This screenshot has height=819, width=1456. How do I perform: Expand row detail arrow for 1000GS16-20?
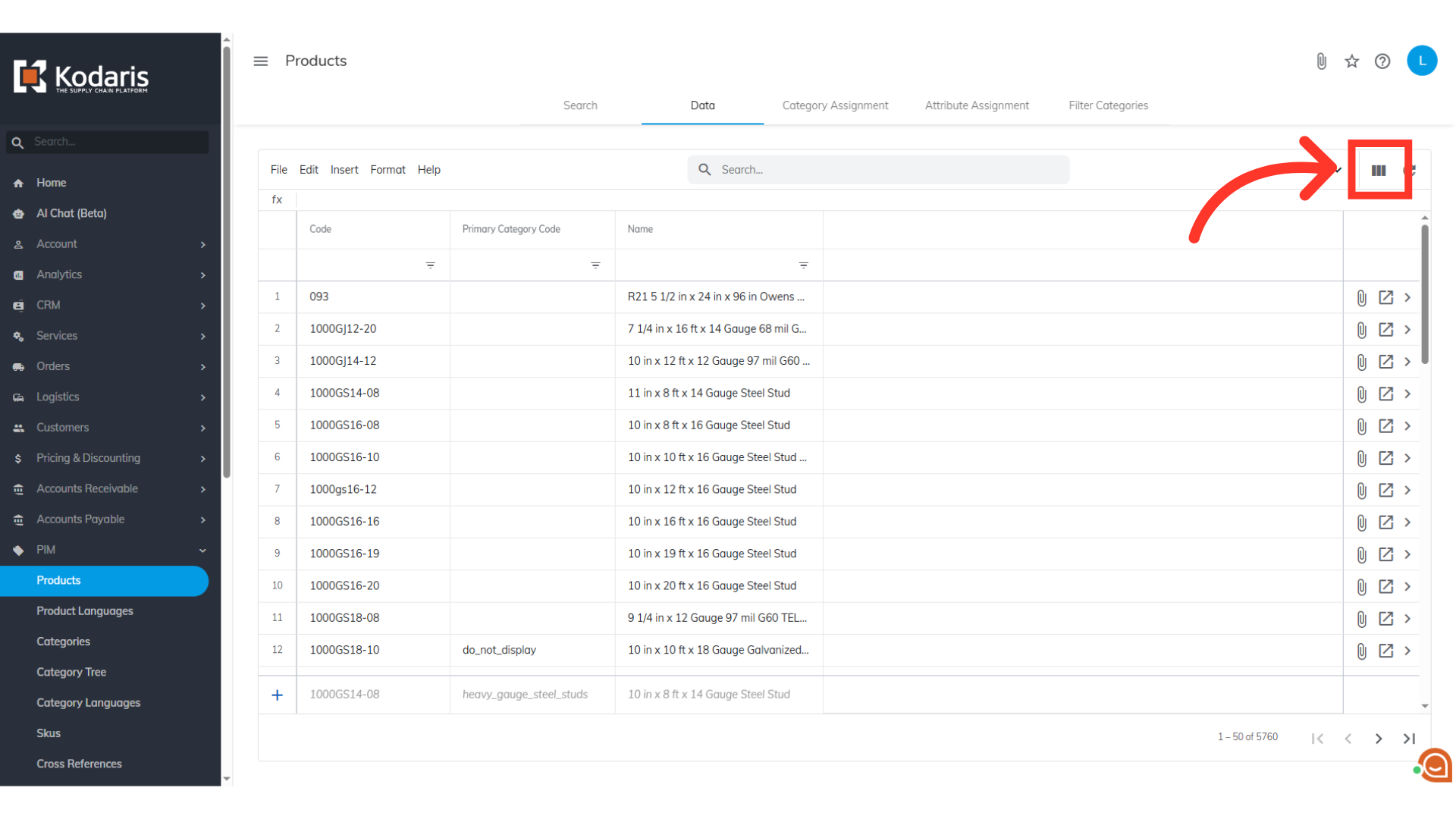point(1407,586)
